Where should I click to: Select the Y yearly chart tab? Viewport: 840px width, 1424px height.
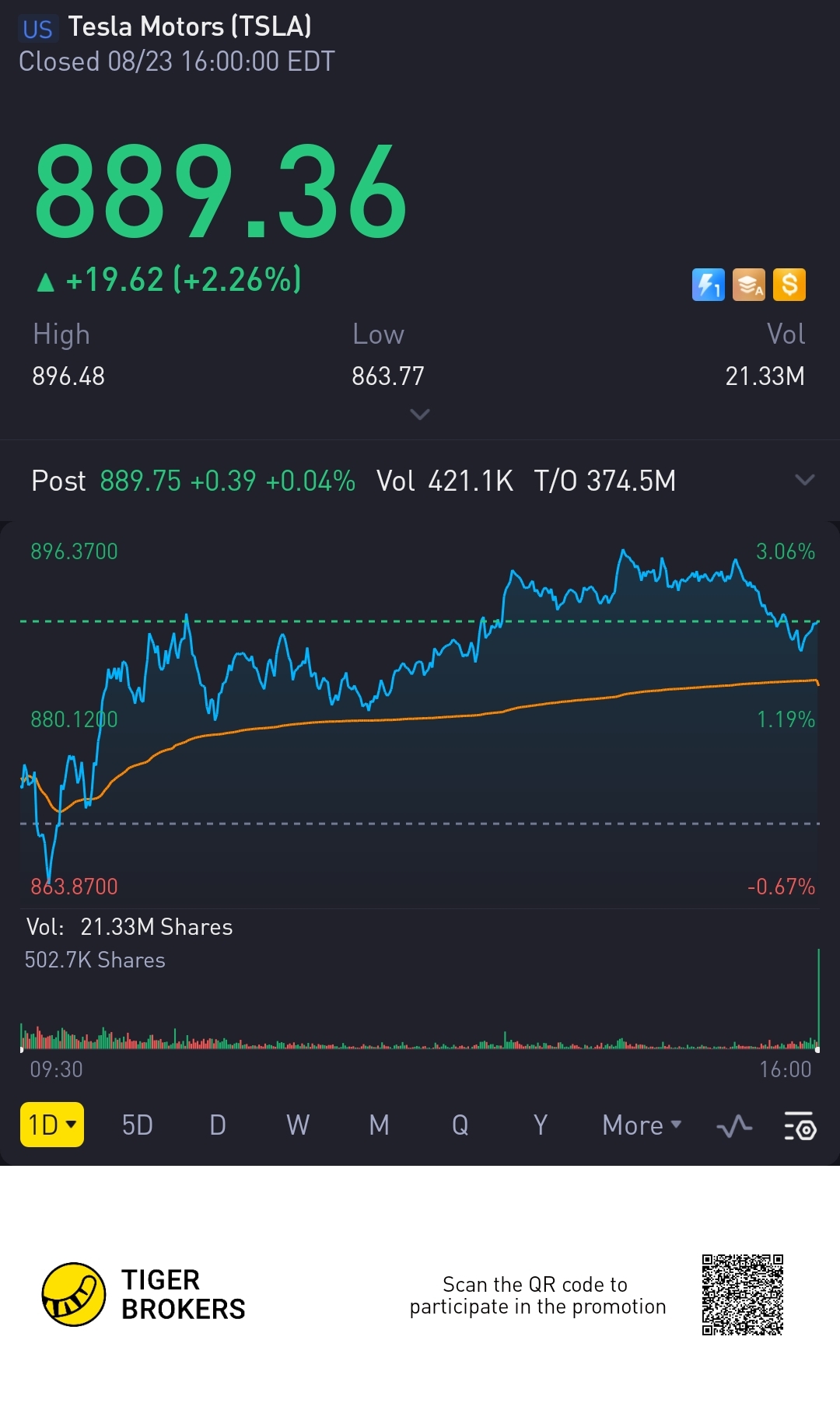(x=541, y=1125)
